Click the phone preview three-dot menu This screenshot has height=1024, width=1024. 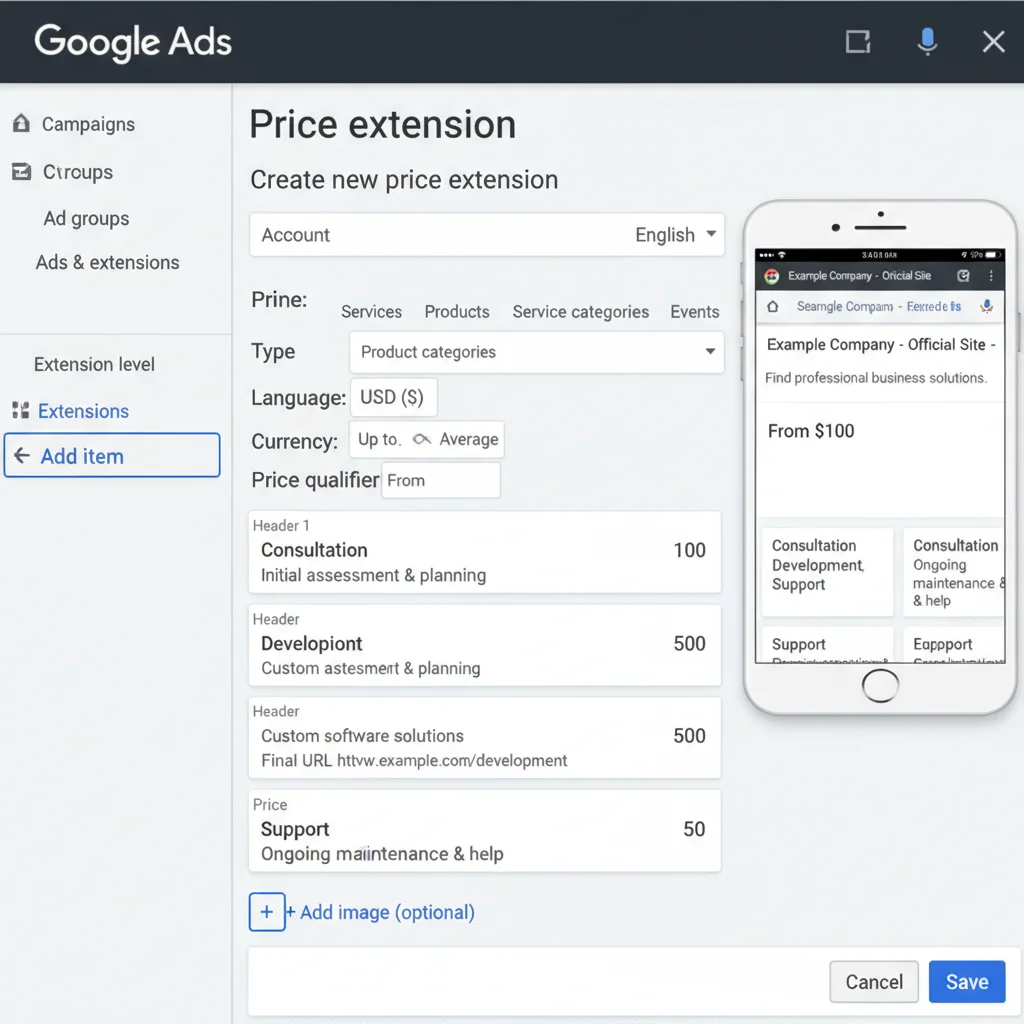coord(991,276)
